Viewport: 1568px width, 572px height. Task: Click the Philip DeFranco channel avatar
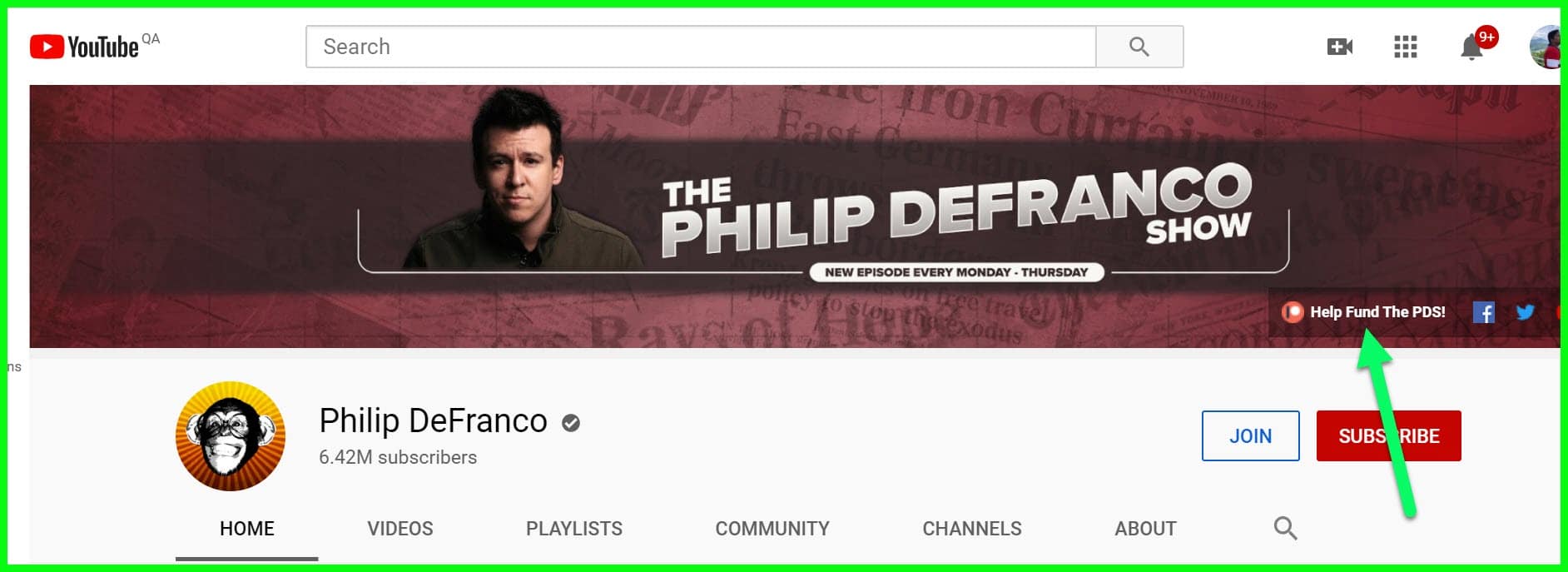pyautogui.click(x=231, y=435)
